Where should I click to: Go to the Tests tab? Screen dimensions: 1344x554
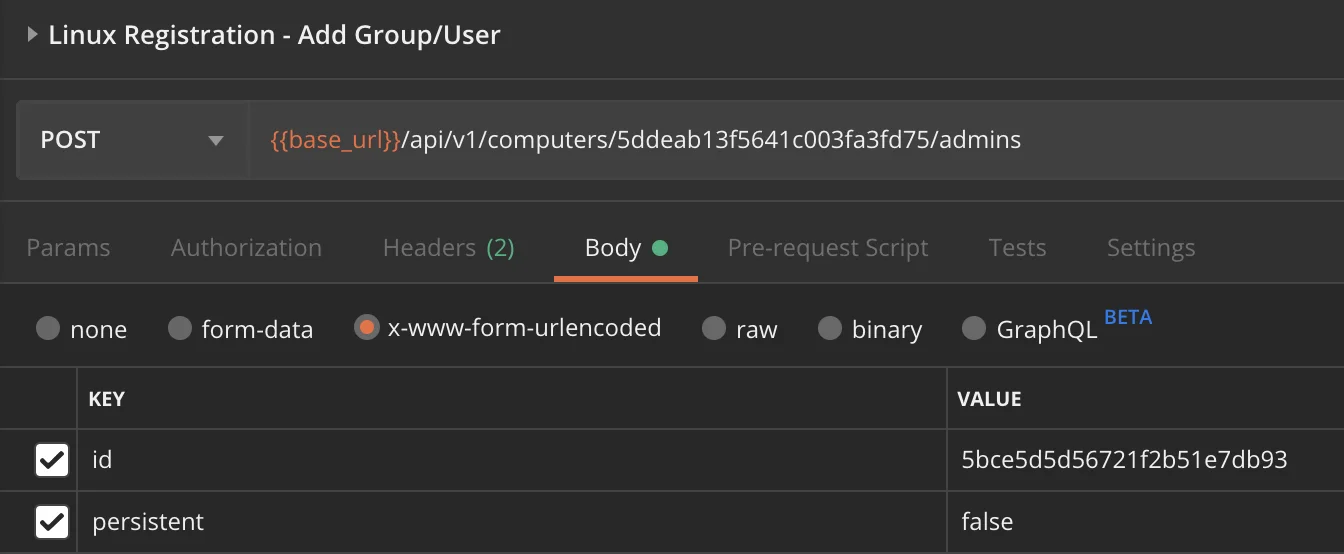click(x=1017, y=247)
